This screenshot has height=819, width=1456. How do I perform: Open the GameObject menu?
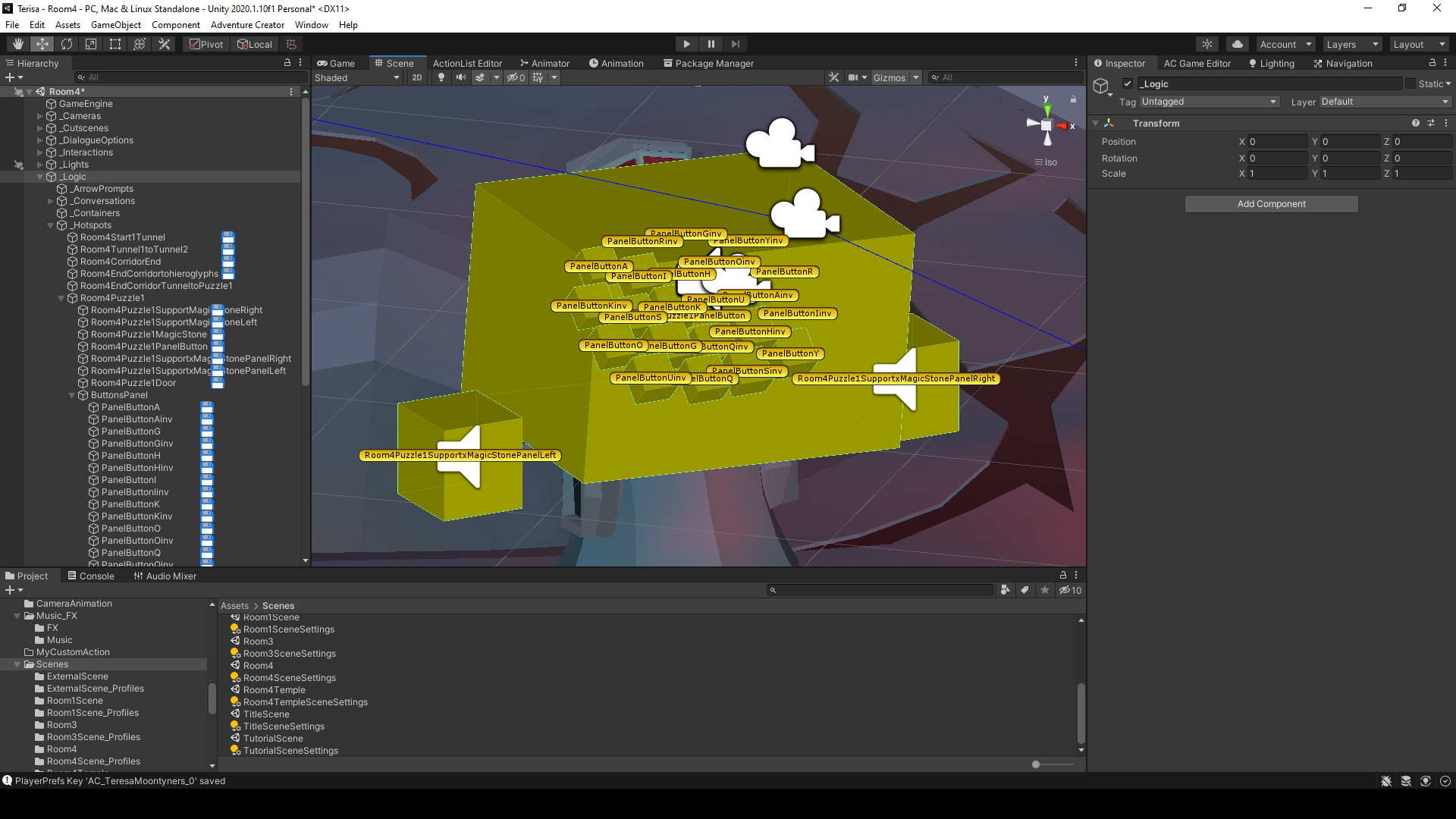pyautogui.click(x=116, y=25)
